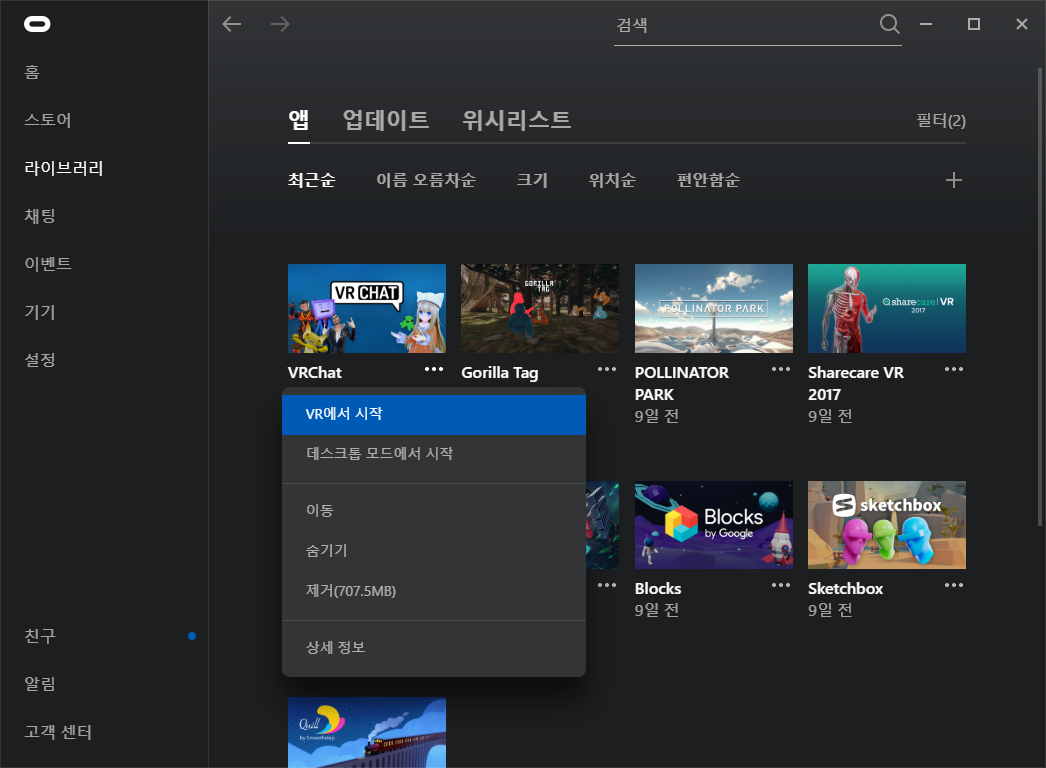Click the Blocks by Google thumbnail
1046x768 pixels.
click(x=714, y=525)
